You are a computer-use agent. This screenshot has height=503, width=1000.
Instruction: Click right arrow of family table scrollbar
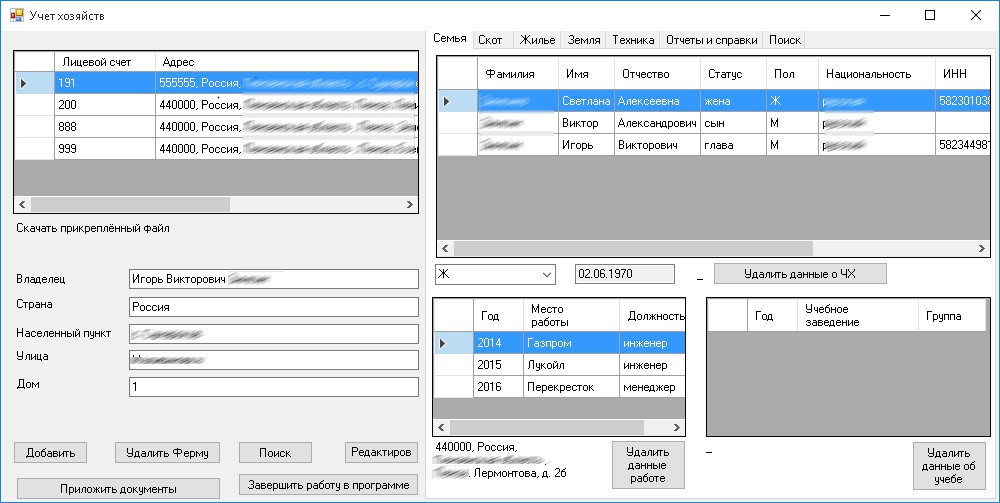click(982, 248)
